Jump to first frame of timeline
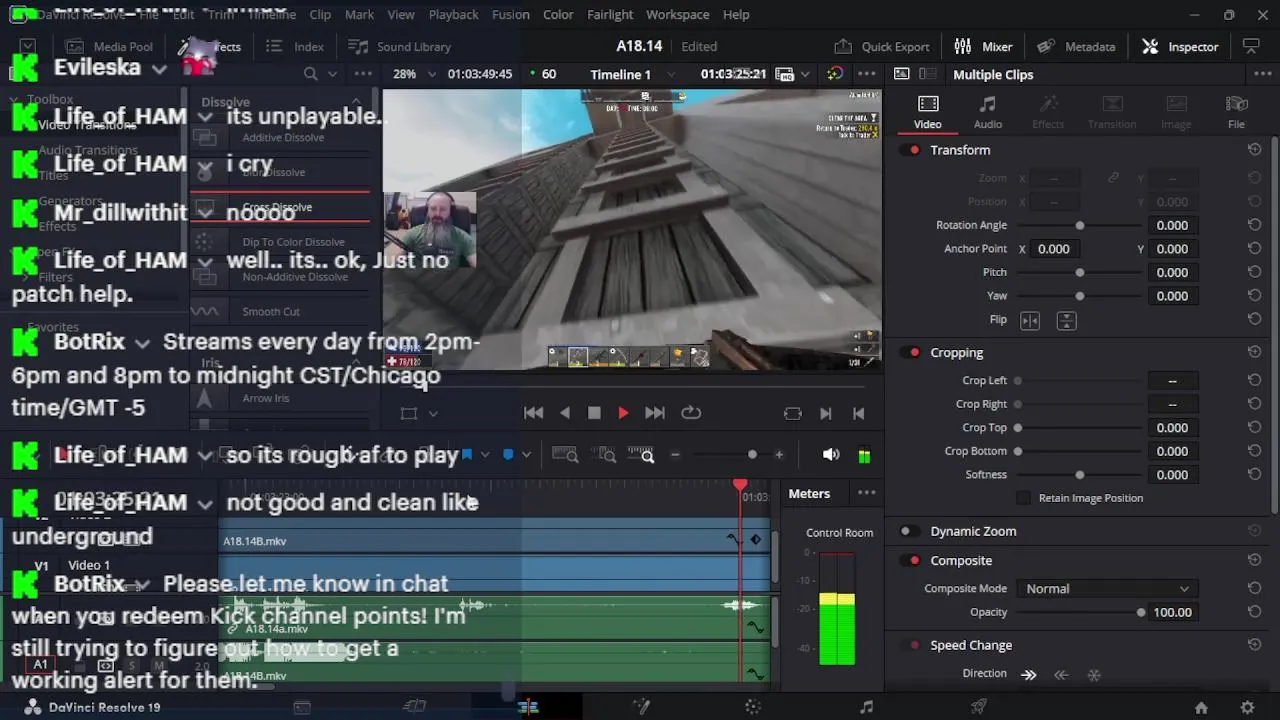This screenshot has width=1280, height=720. [533, 413]
